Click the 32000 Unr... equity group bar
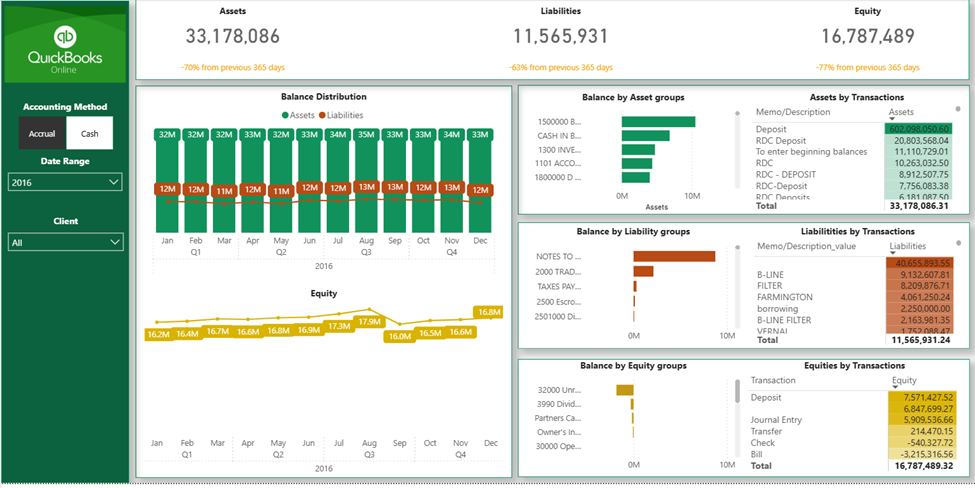975x488 pixels. pyautogui.click(x=624, y=390)
